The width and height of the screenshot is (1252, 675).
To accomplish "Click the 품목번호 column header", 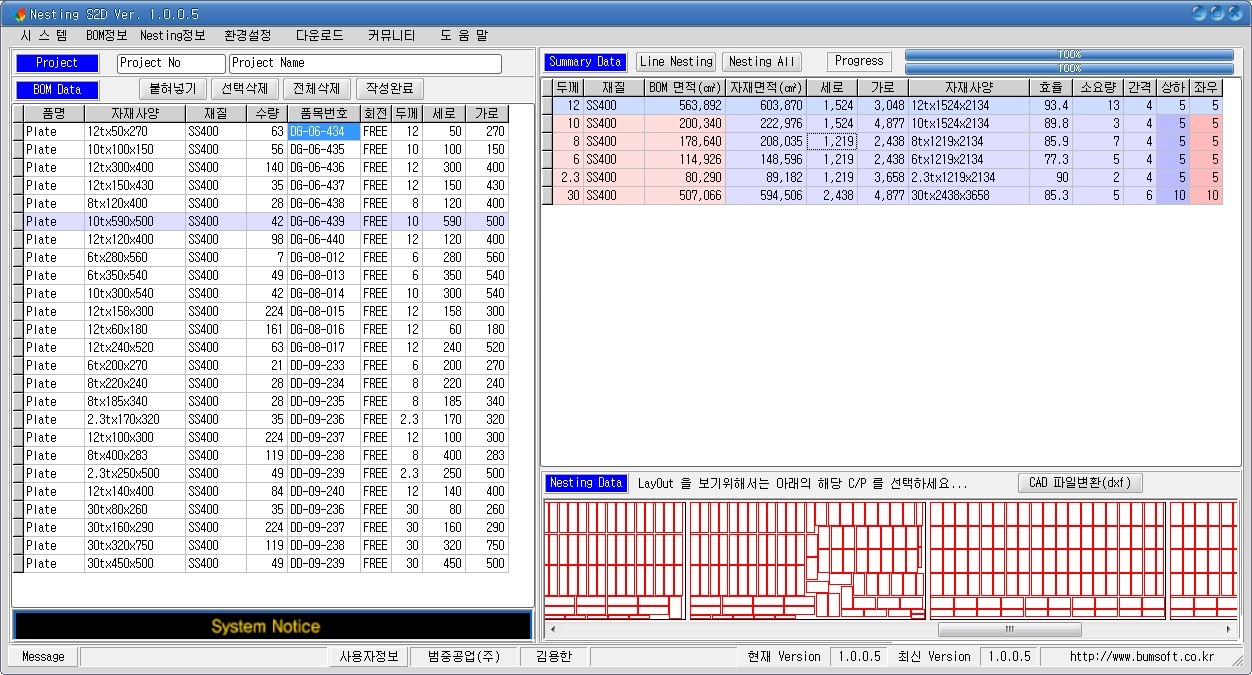I will [323, 113].
